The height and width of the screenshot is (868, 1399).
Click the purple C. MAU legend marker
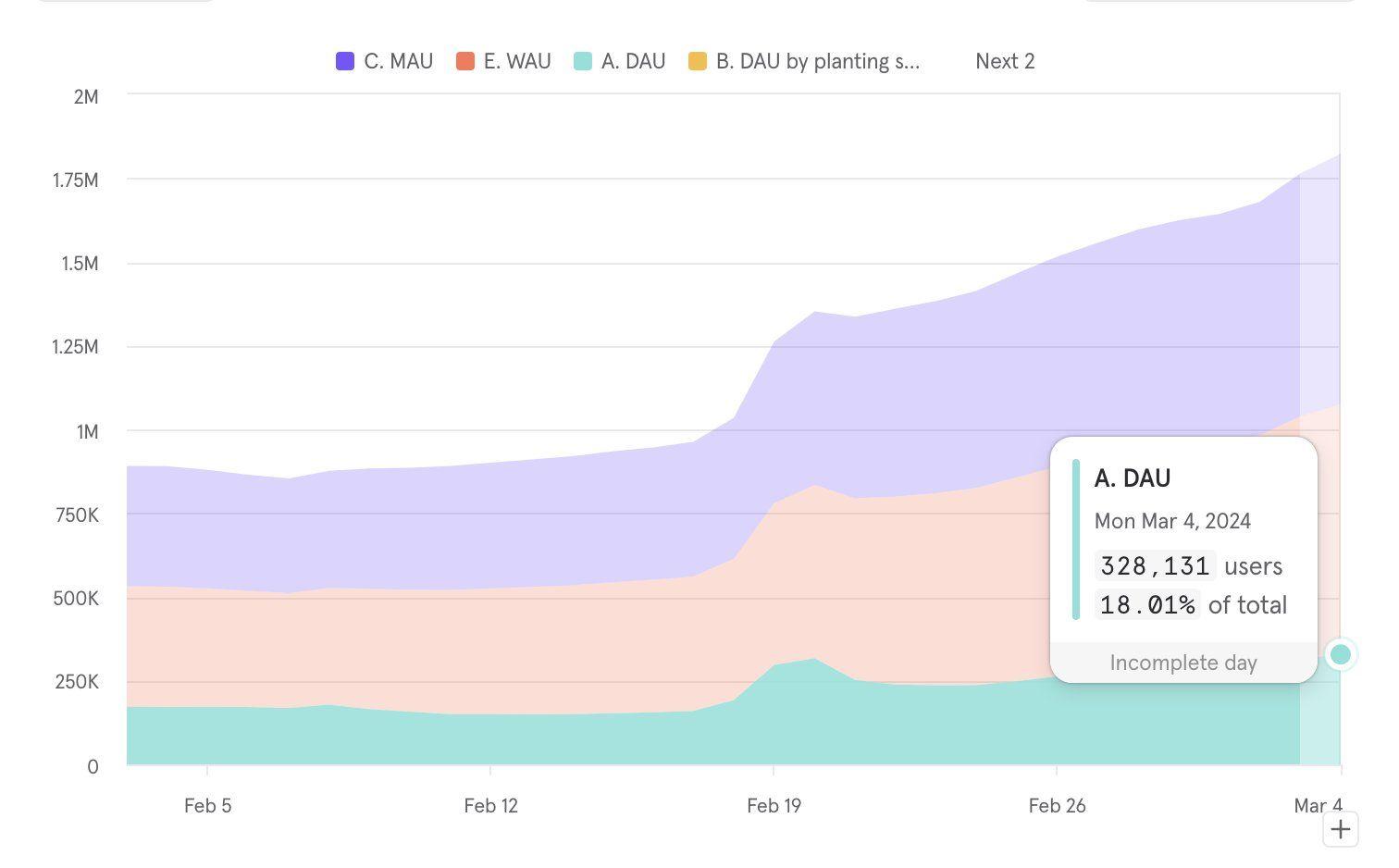click(x=343, y=61)
